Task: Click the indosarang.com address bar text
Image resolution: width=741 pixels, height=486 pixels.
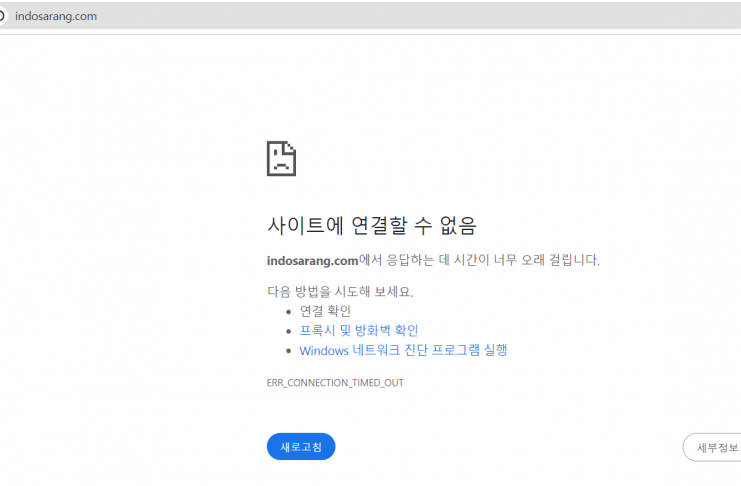Action: point(56,15)
